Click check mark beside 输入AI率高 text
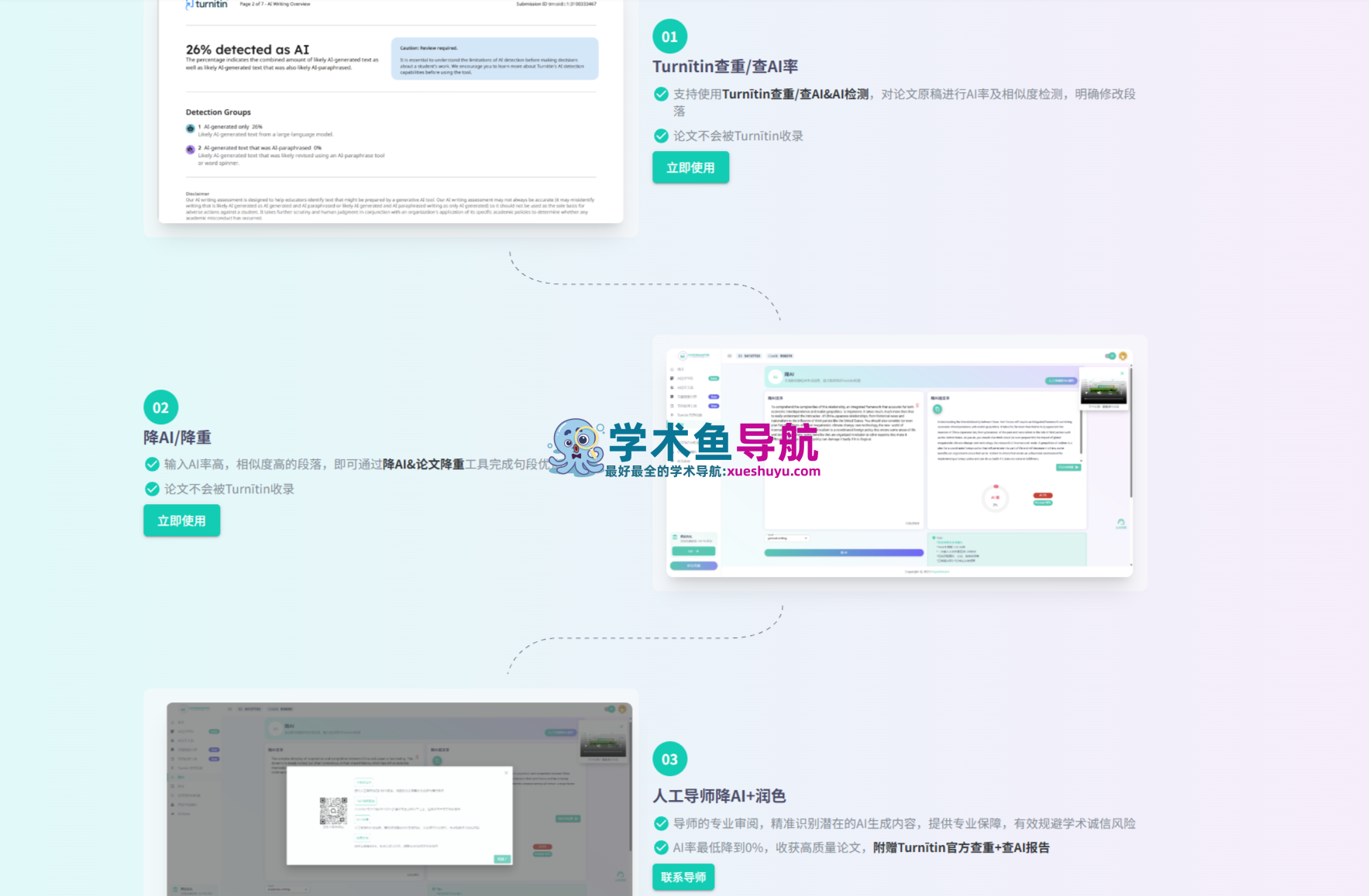 tap(152, 464)
